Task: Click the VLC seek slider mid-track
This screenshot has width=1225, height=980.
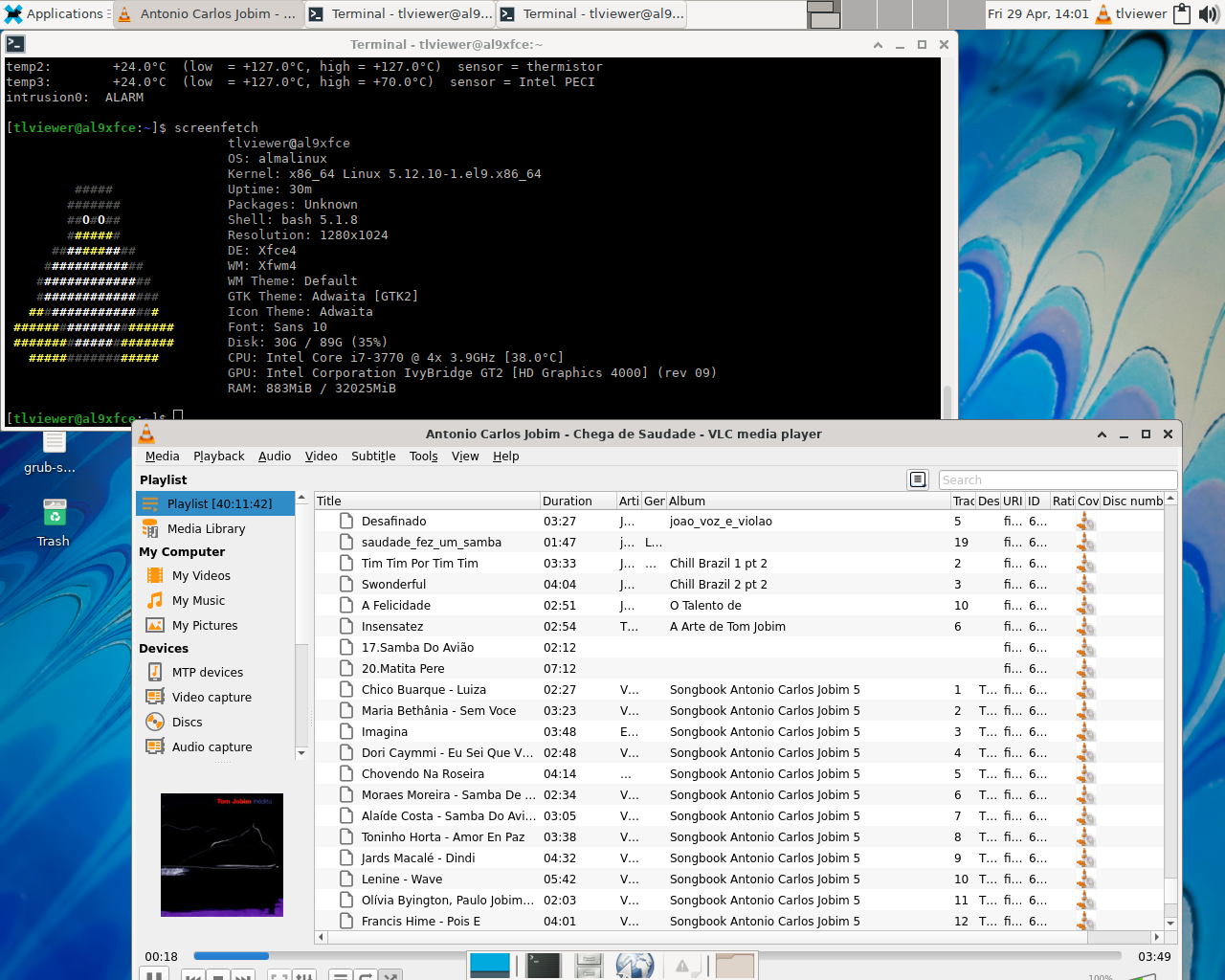Action: [x=657, y=955]
